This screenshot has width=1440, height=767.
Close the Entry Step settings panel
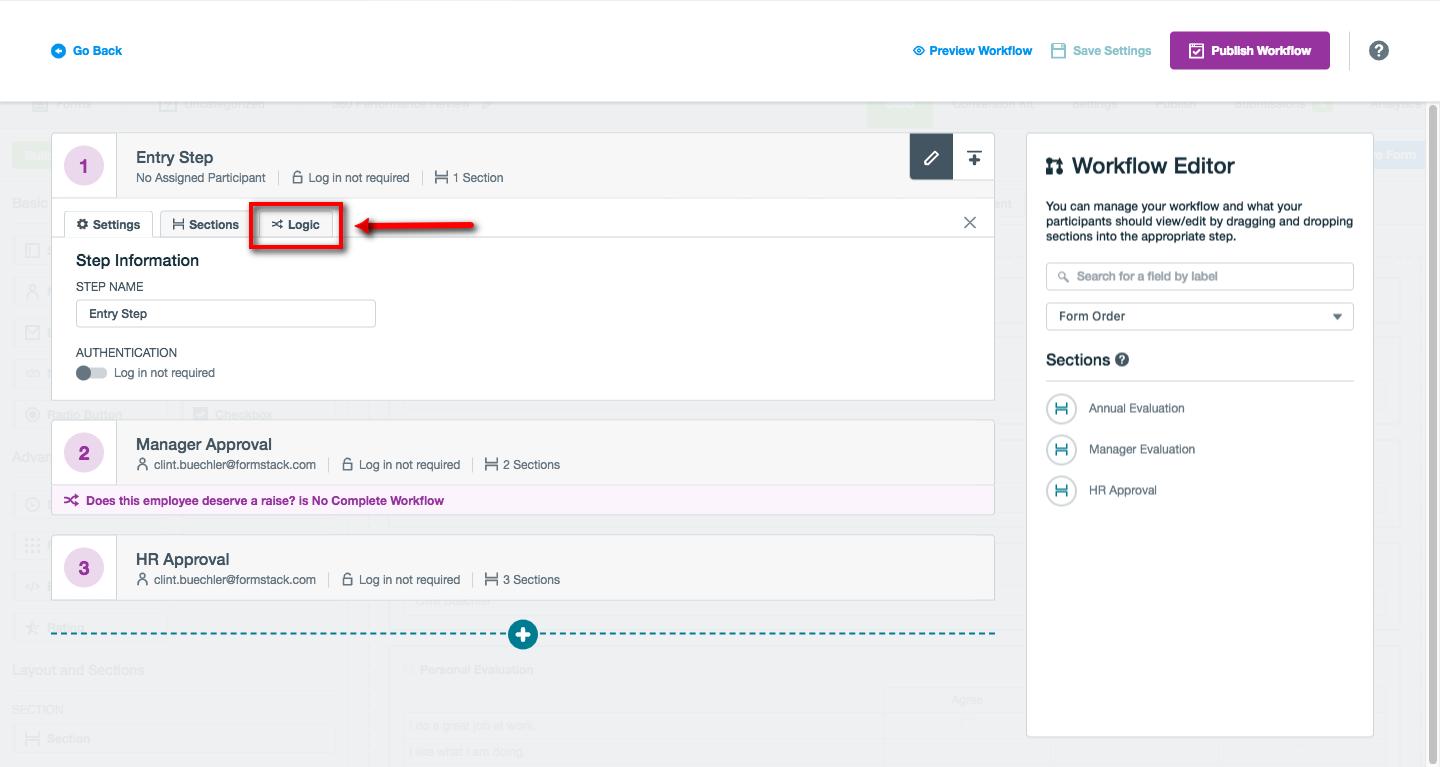coord(969,223)
